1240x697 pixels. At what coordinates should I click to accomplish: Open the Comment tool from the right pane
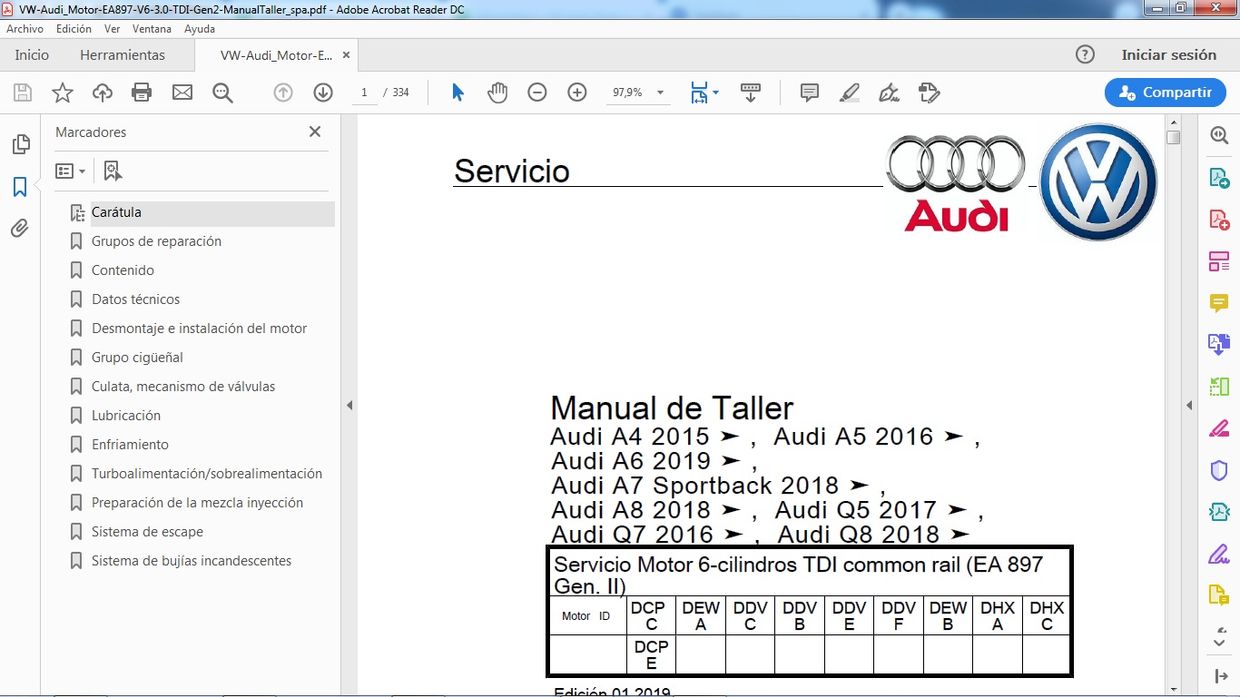(x=1218, y=303)
